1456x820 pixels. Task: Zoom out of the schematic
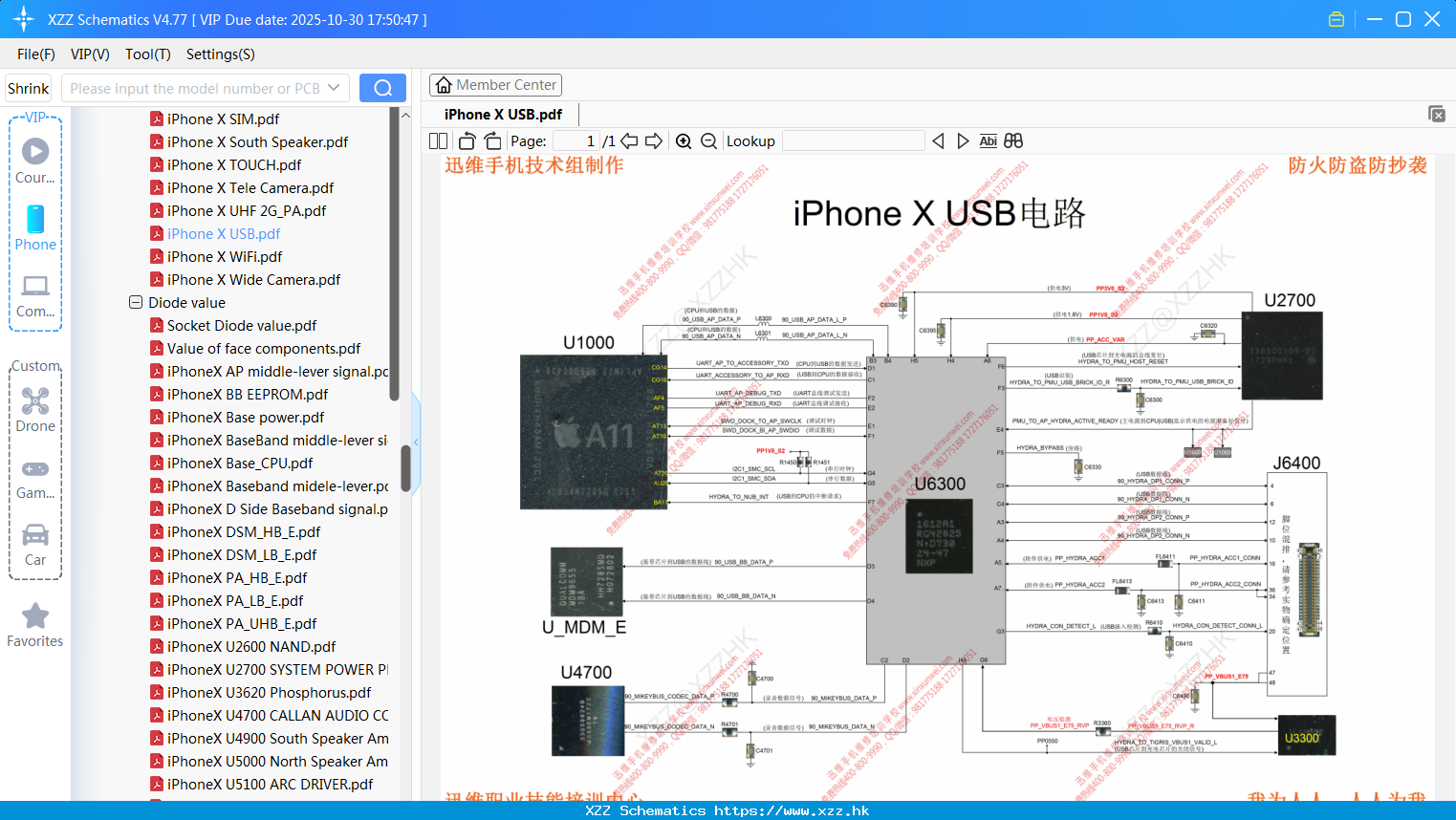pyautogui.click(x=708, y=140)
